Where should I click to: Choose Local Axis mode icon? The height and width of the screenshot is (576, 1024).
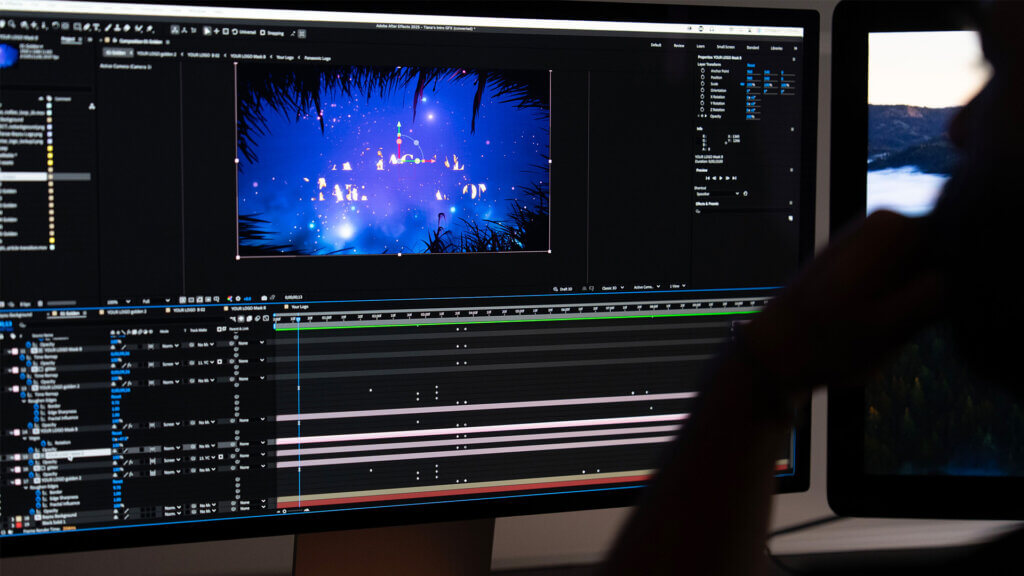[175, 30]
